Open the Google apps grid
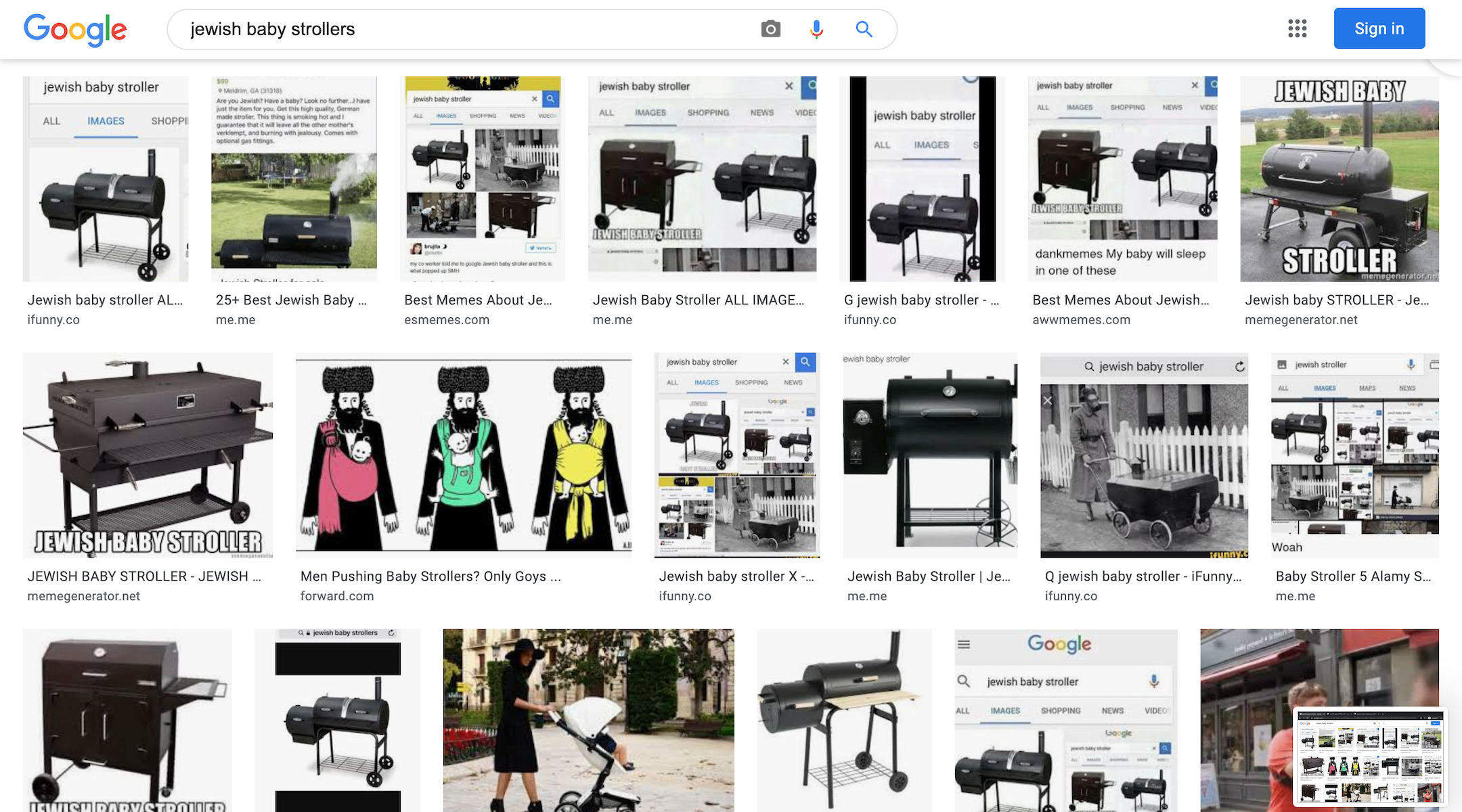The image size is (1462, 812). pos(1297,28)
